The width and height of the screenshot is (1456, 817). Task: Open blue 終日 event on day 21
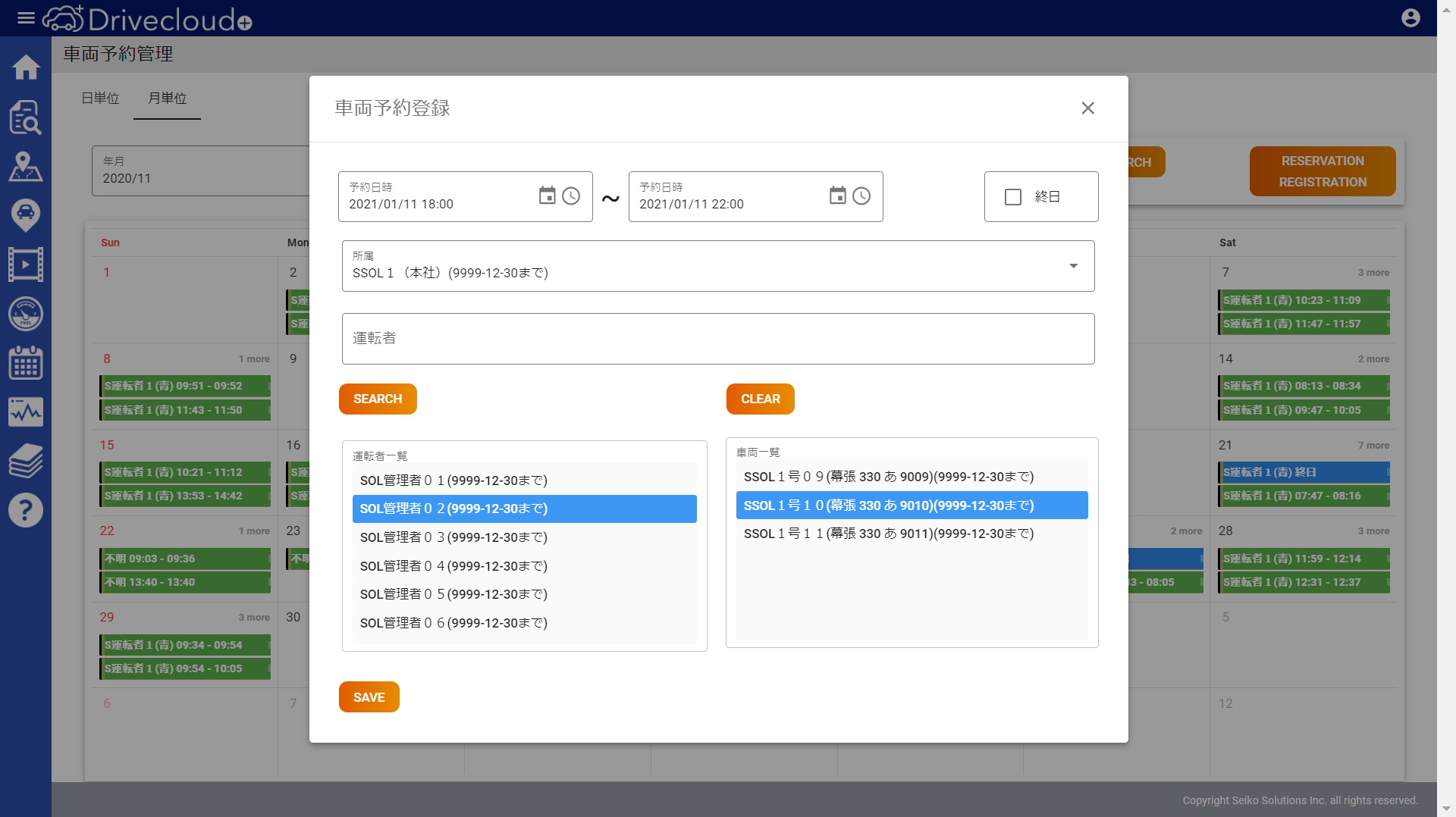coord(1304,472)
